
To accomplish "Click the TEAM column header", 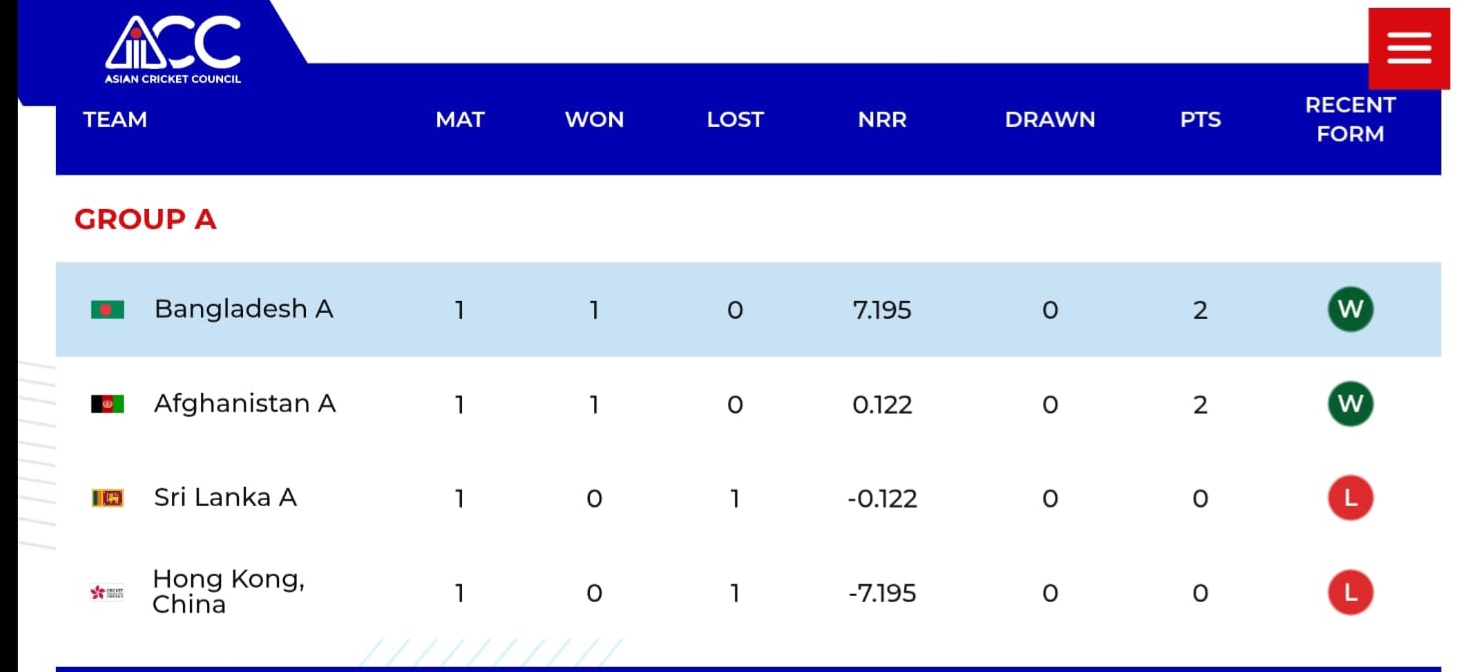I will pyautogui.click(x=115, y=120).
